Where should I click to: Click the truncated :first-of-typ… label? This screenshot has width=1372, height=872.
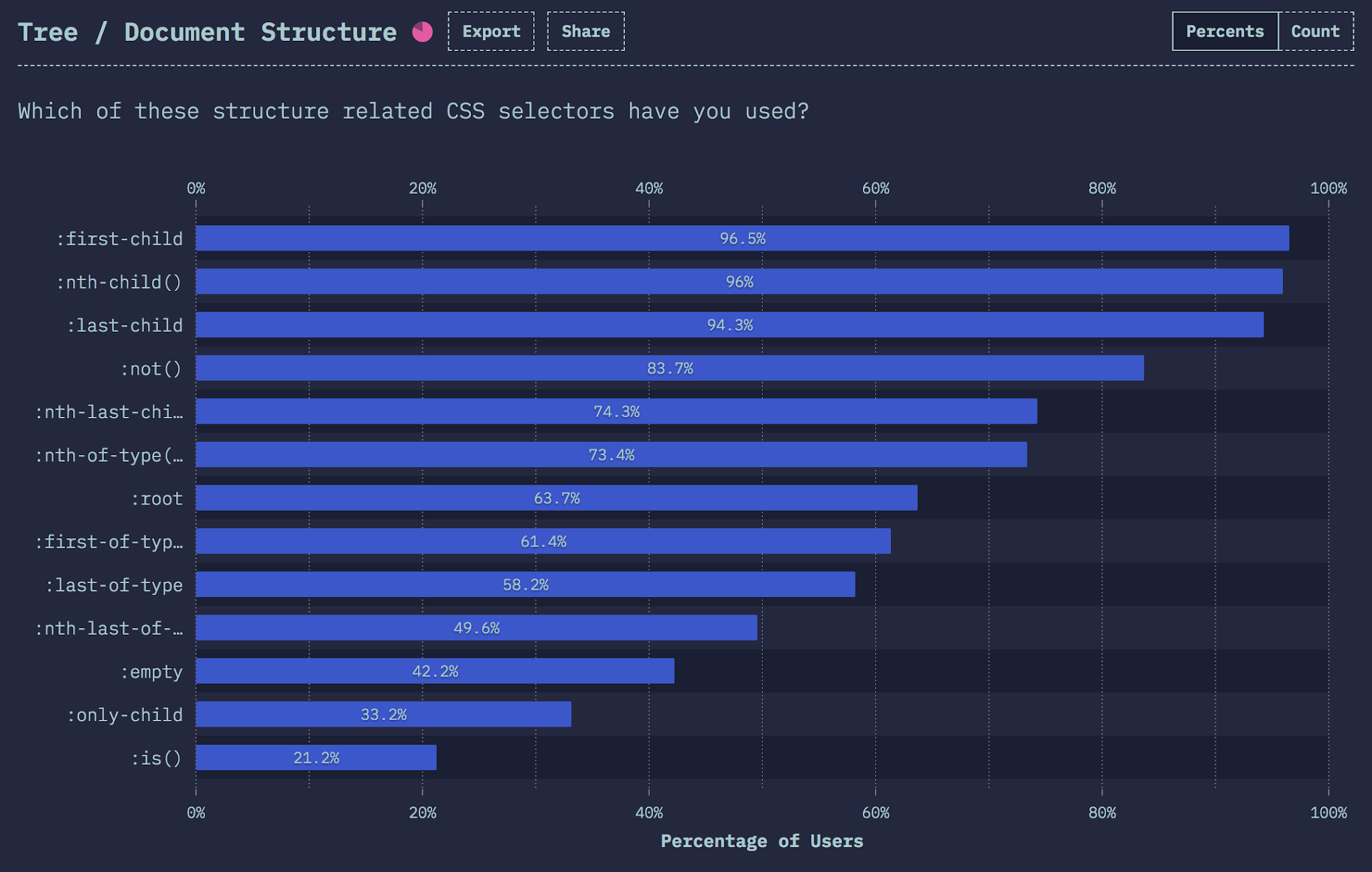(109, 542)
